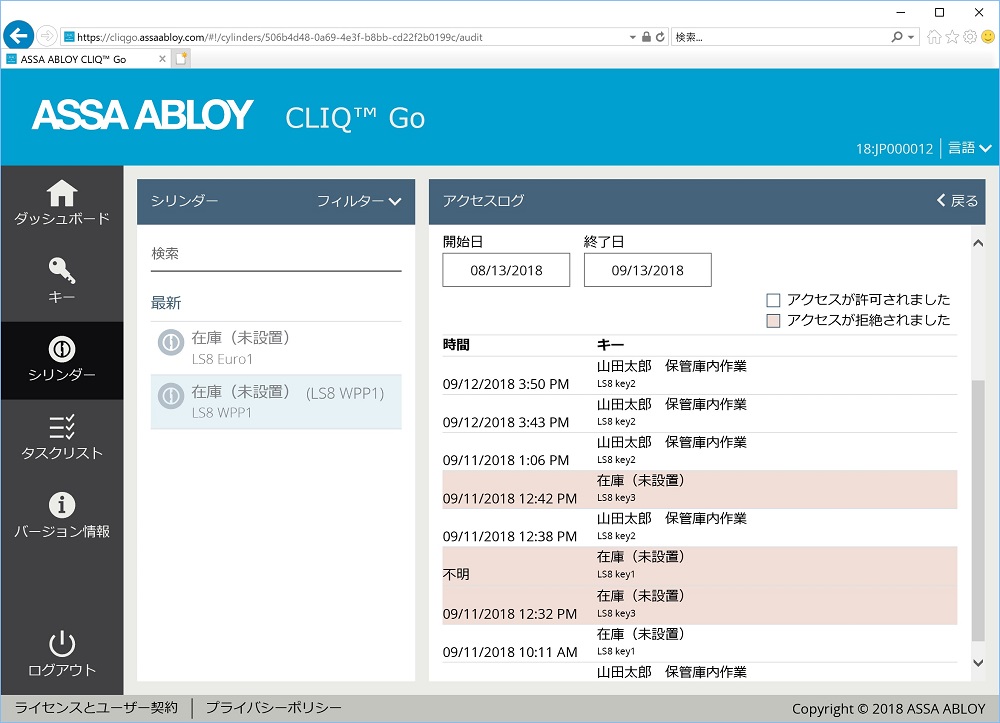Open the browser settings gear icon
The image size is (1000, 723).
click(970, 37)
